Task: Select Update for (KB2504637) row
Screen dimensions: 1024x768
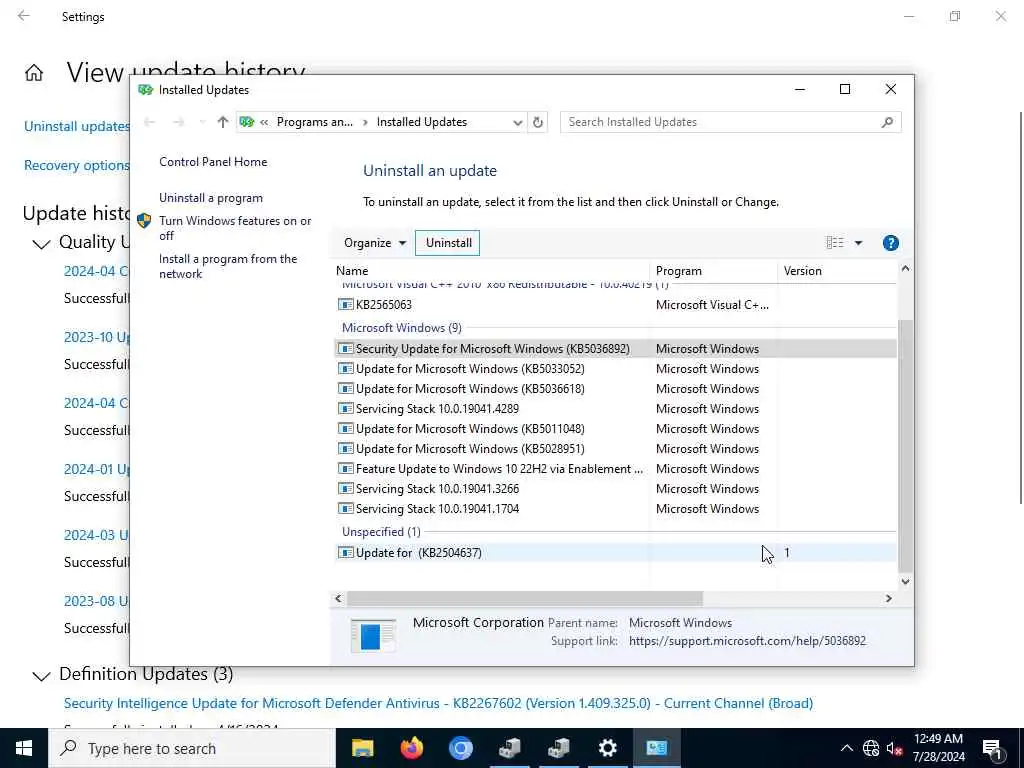Action: tap(615, 552)
